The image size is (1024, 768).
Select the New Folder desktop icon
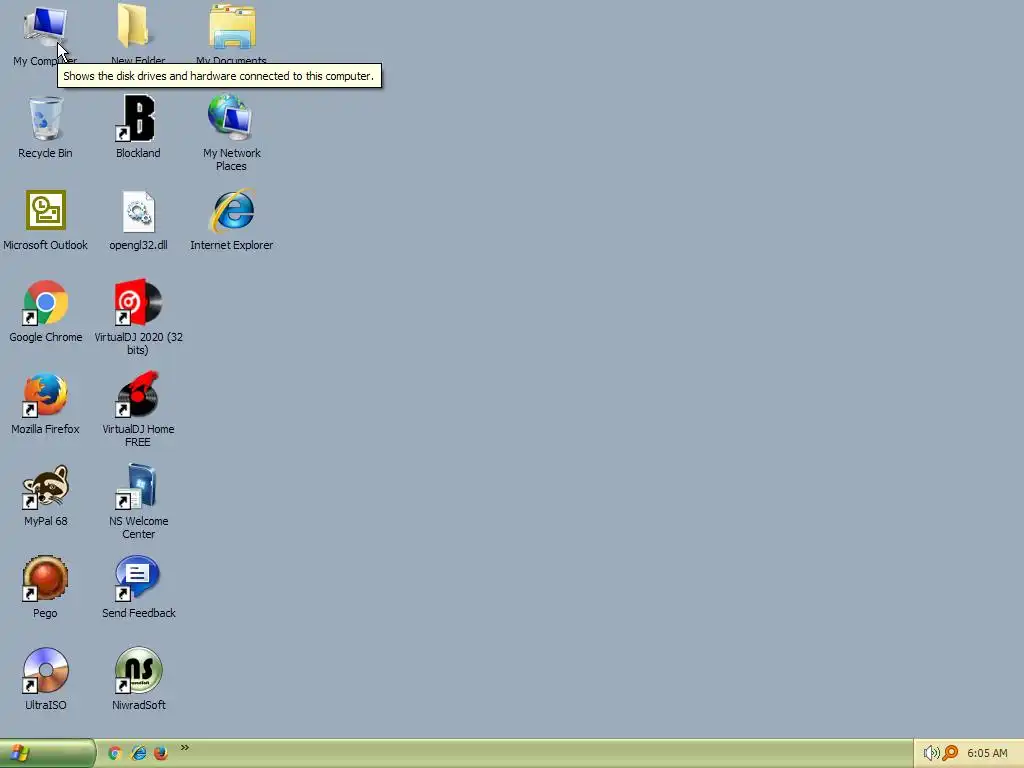(x=138, y=27)
